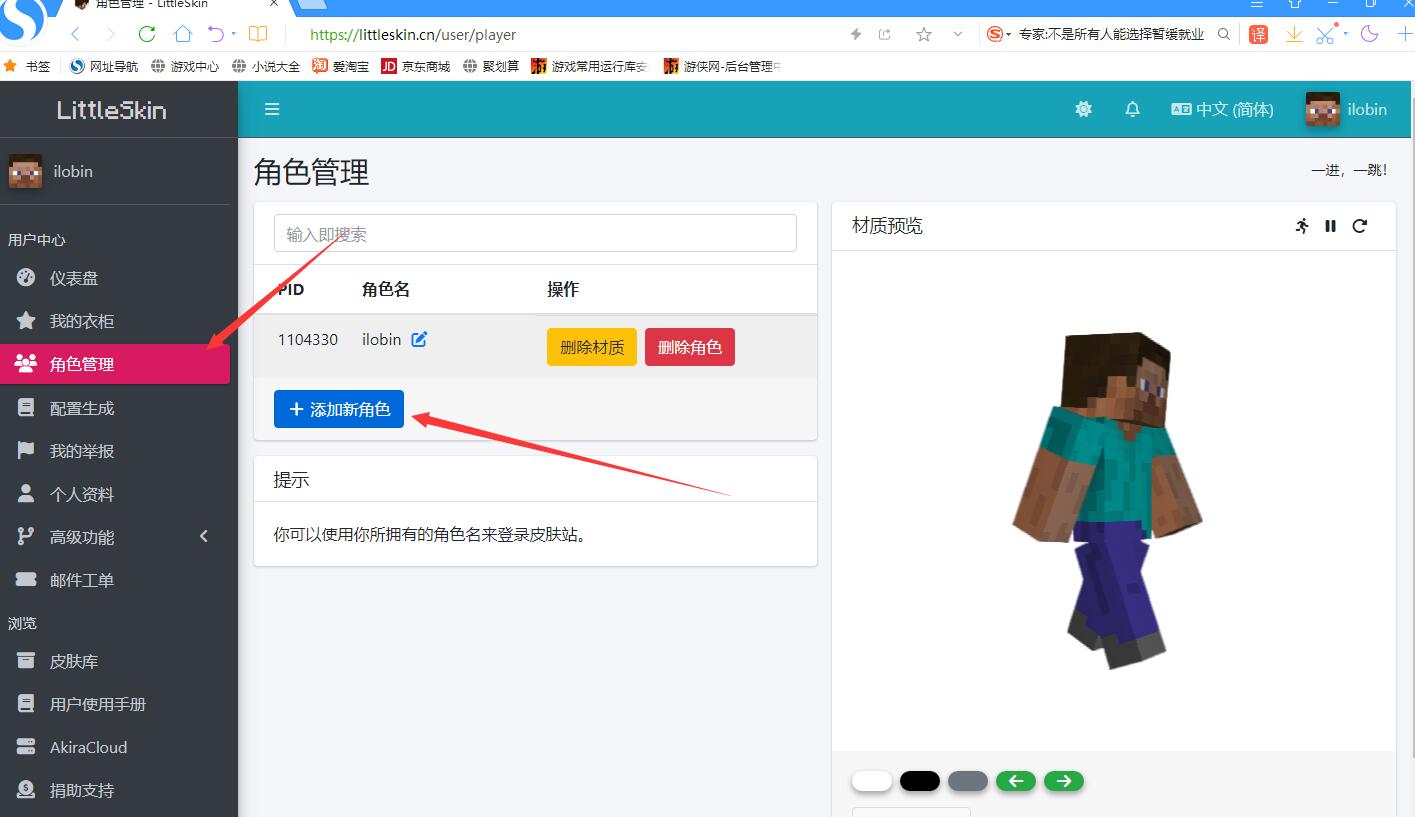Image resolution: width=1415 pixels, height=817 pixels.
Task: Open the notifications bell
Action: (1132, 110)
